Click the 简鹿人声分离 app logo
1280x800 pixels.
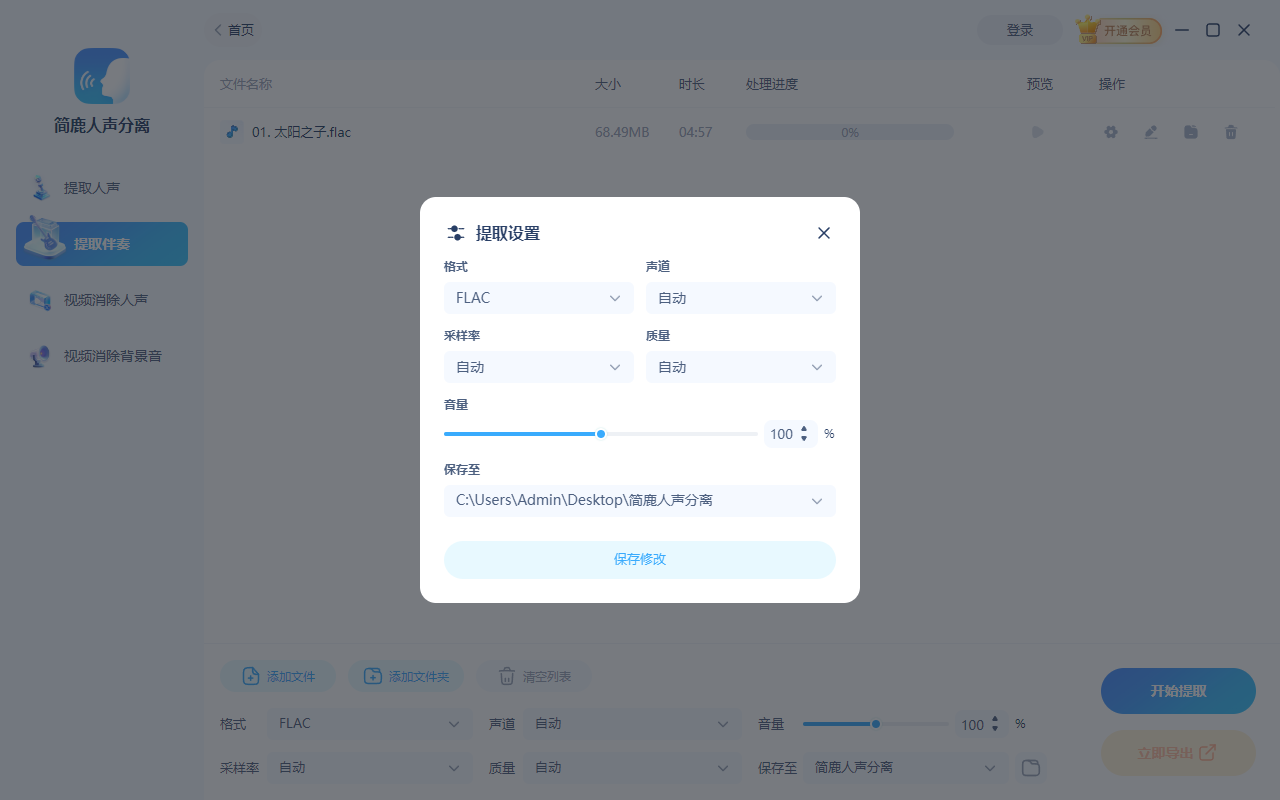(101, 77)
